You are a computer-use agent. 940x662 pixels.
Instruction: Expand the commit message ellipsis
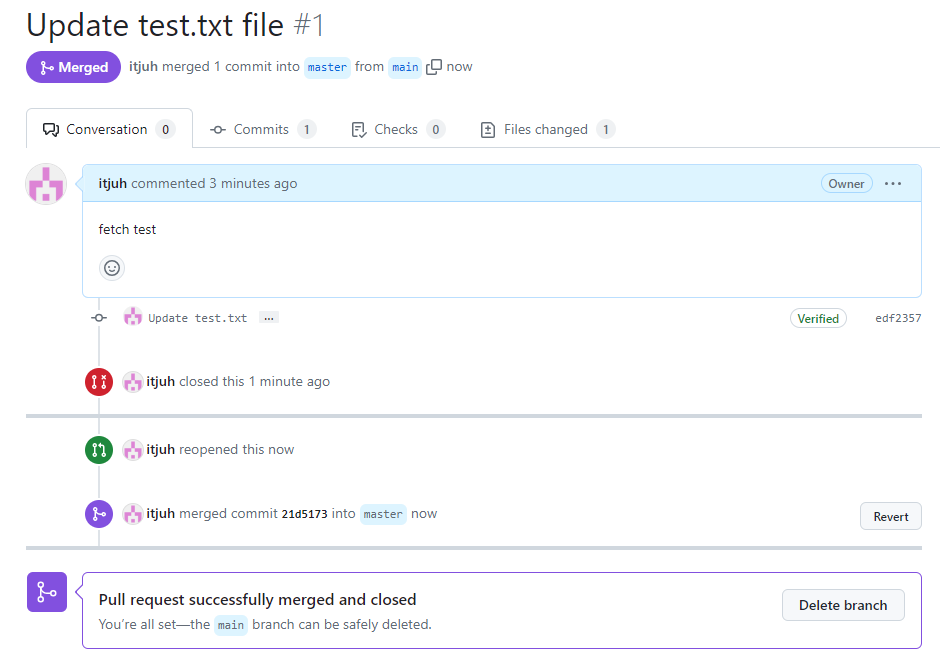pyautogui.click(x=269, y=318)
